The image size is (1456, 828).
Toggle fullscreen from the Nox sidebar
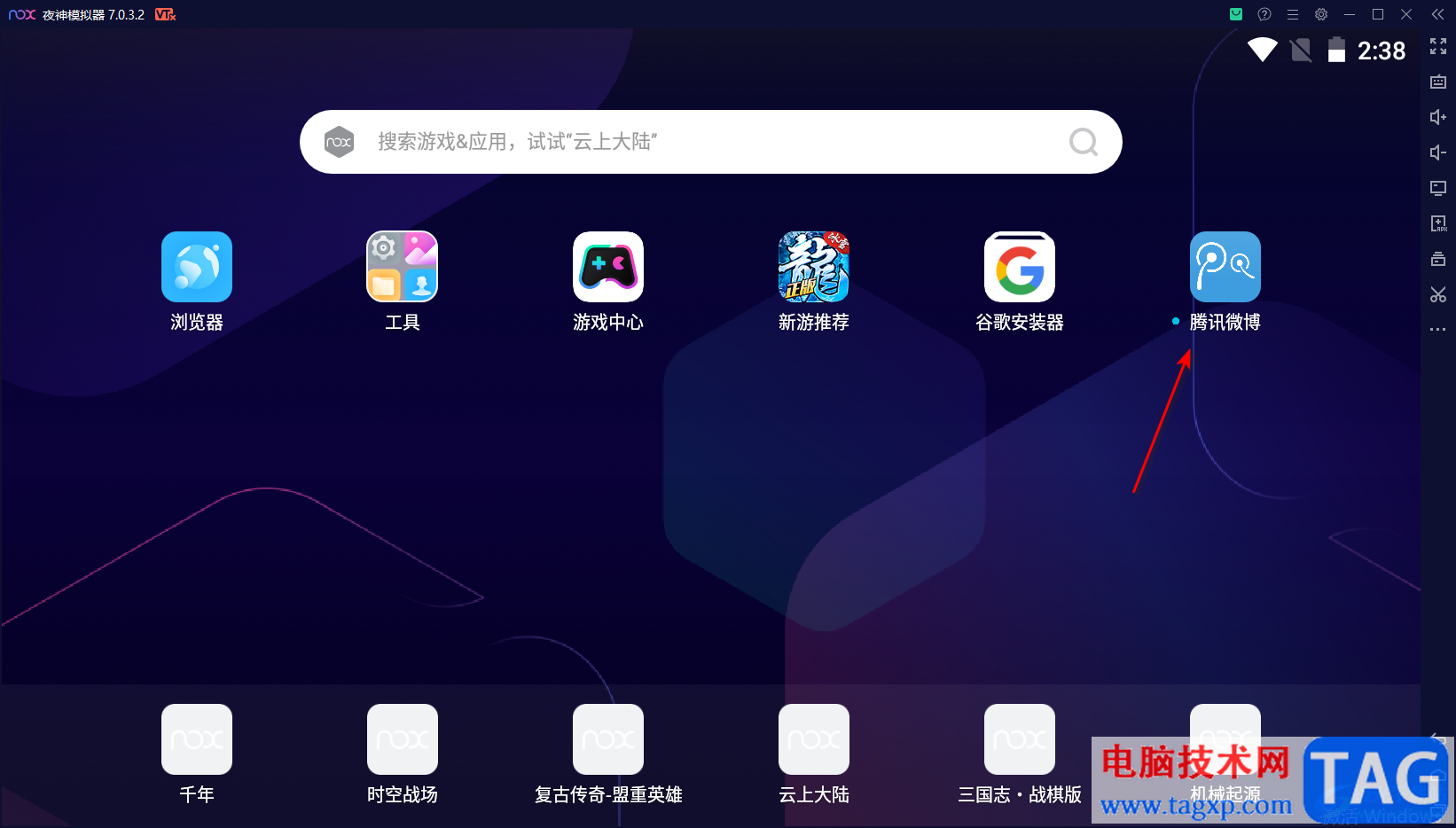(x=1438, y=46)
